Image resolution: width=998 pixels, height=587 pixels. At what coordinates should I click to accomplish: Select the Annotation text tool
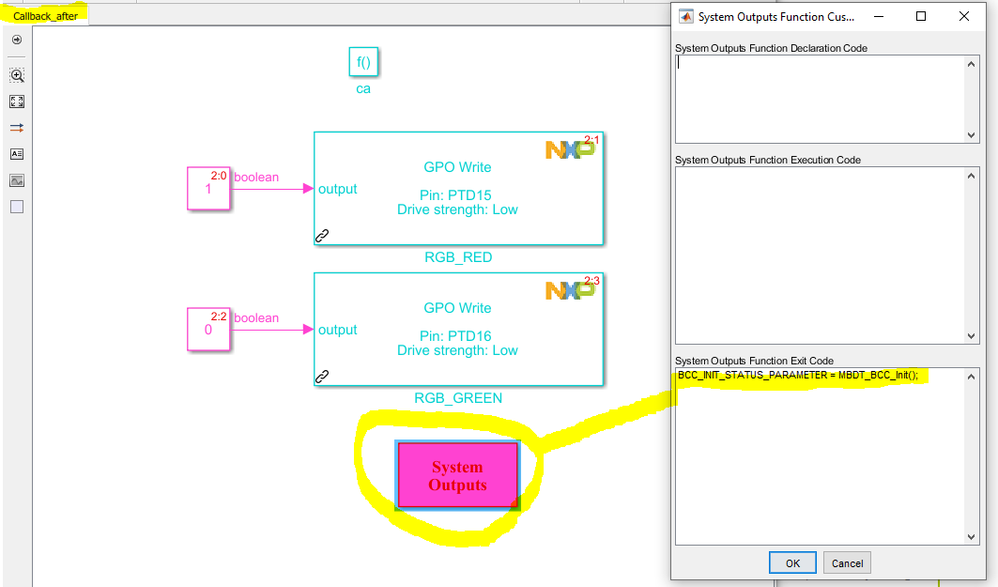pos(17,154)
